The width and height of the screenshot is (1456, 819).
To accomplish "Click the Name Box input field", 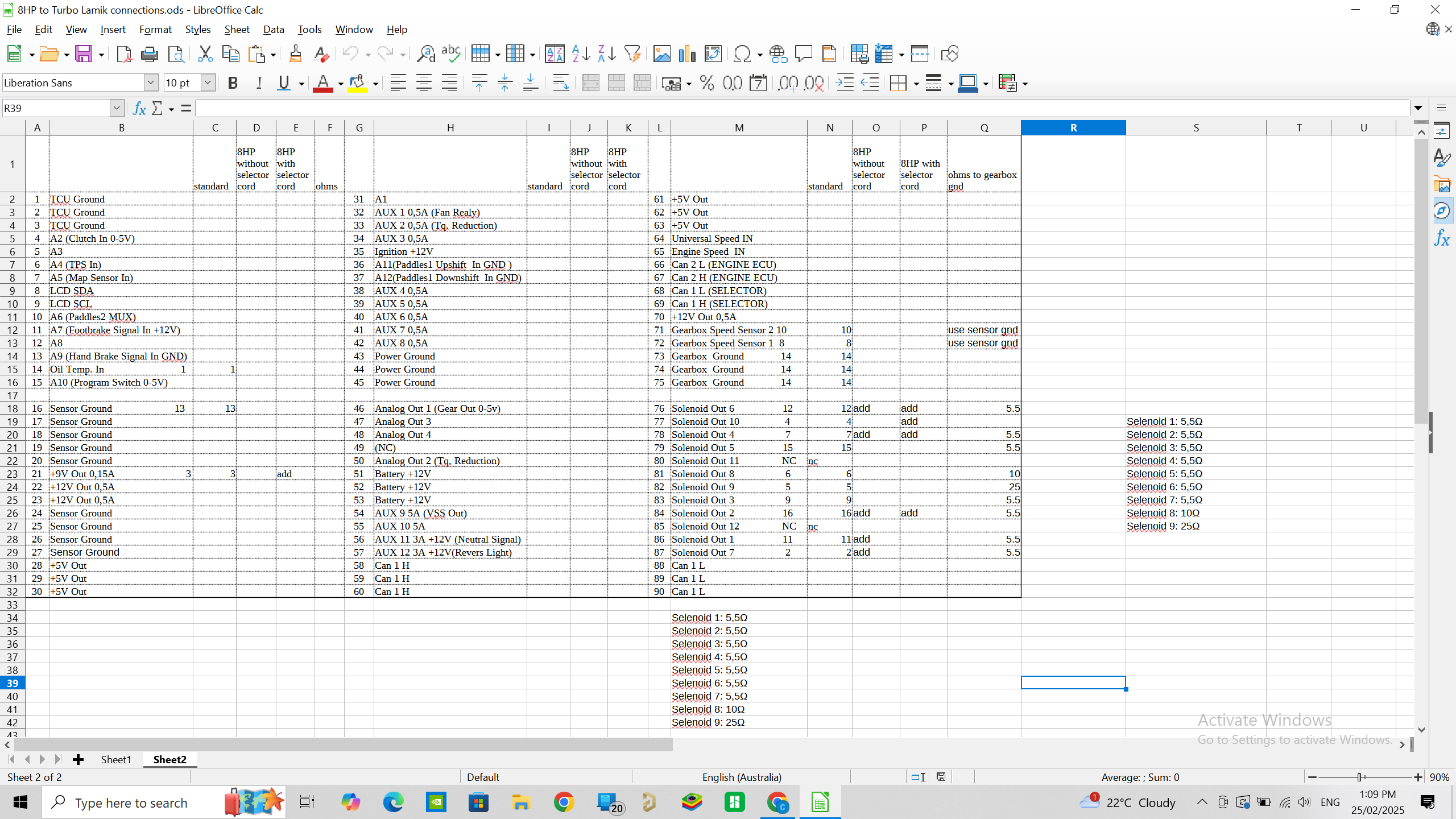I will [x=56, y=108].
